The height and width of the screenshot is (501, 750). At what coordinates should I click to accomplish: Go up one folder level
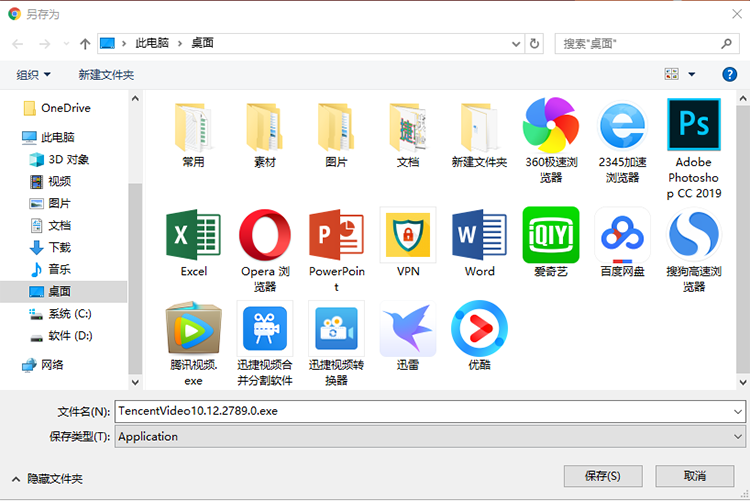85,44
